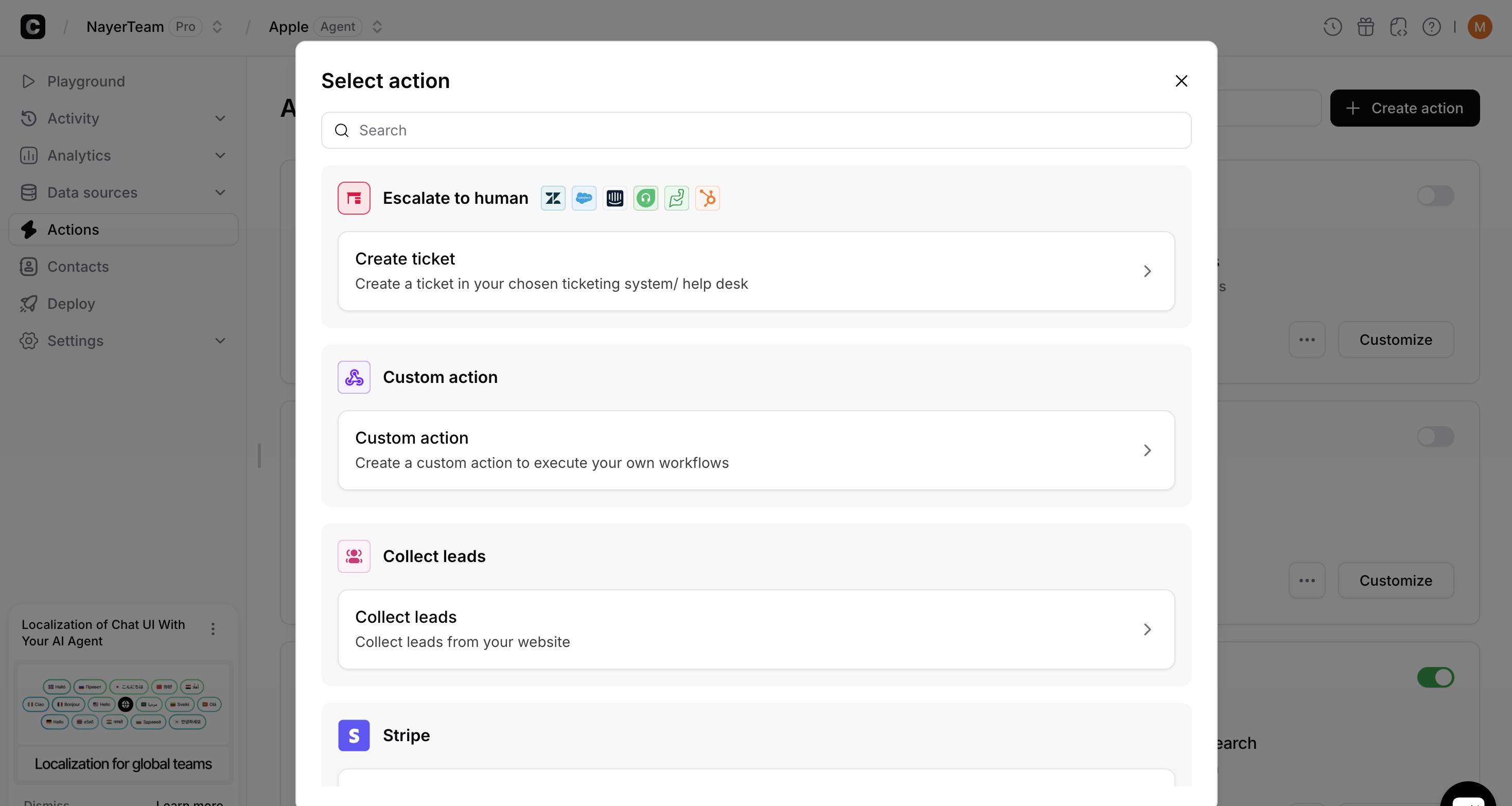Click the help question mark icon
1512x806 pixels.
click(1432, 26)
